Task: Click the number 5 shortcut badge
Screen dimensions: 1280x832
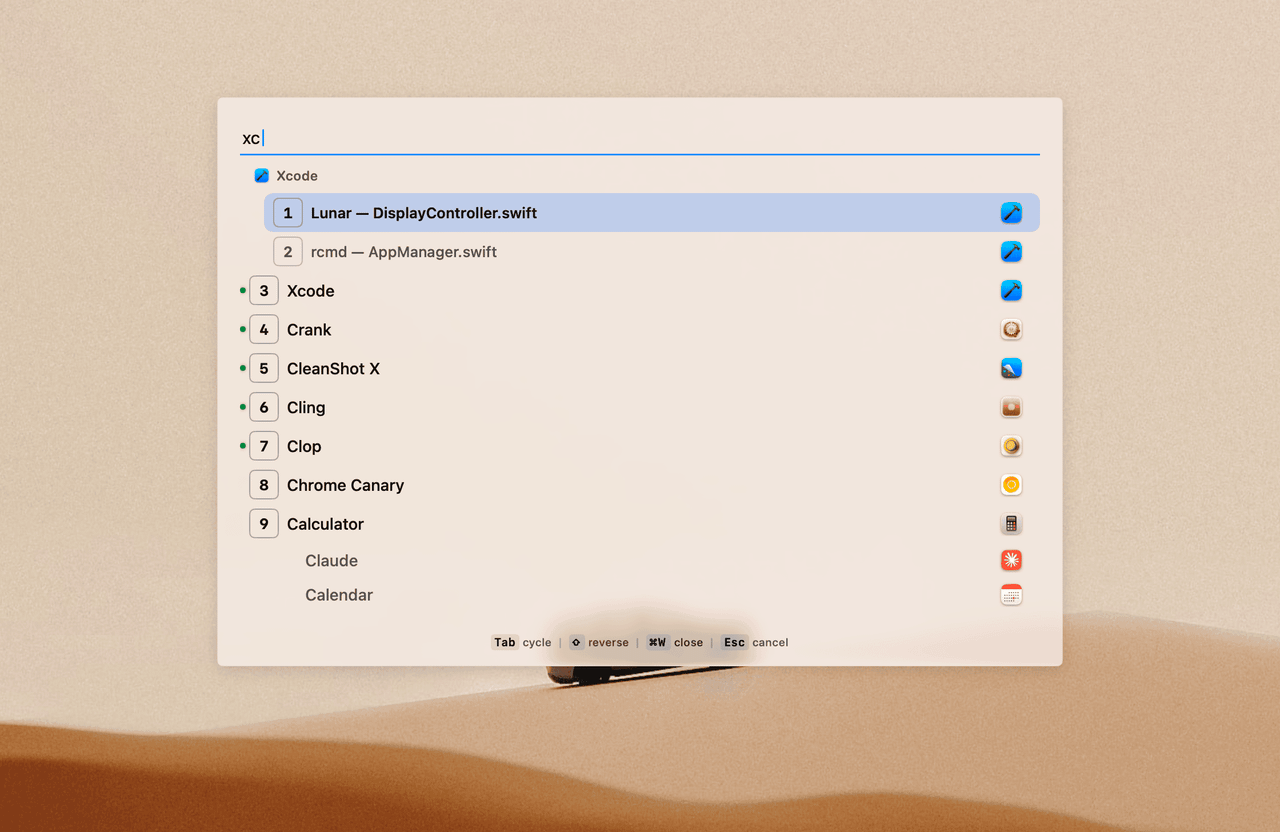Action: point(264,369)
